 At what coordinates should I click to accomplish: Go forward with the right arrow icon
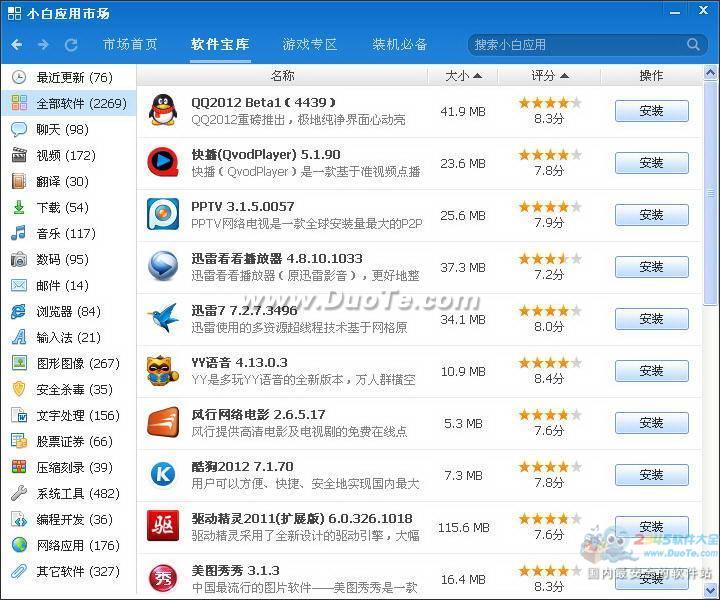click(x=43, y=45)
